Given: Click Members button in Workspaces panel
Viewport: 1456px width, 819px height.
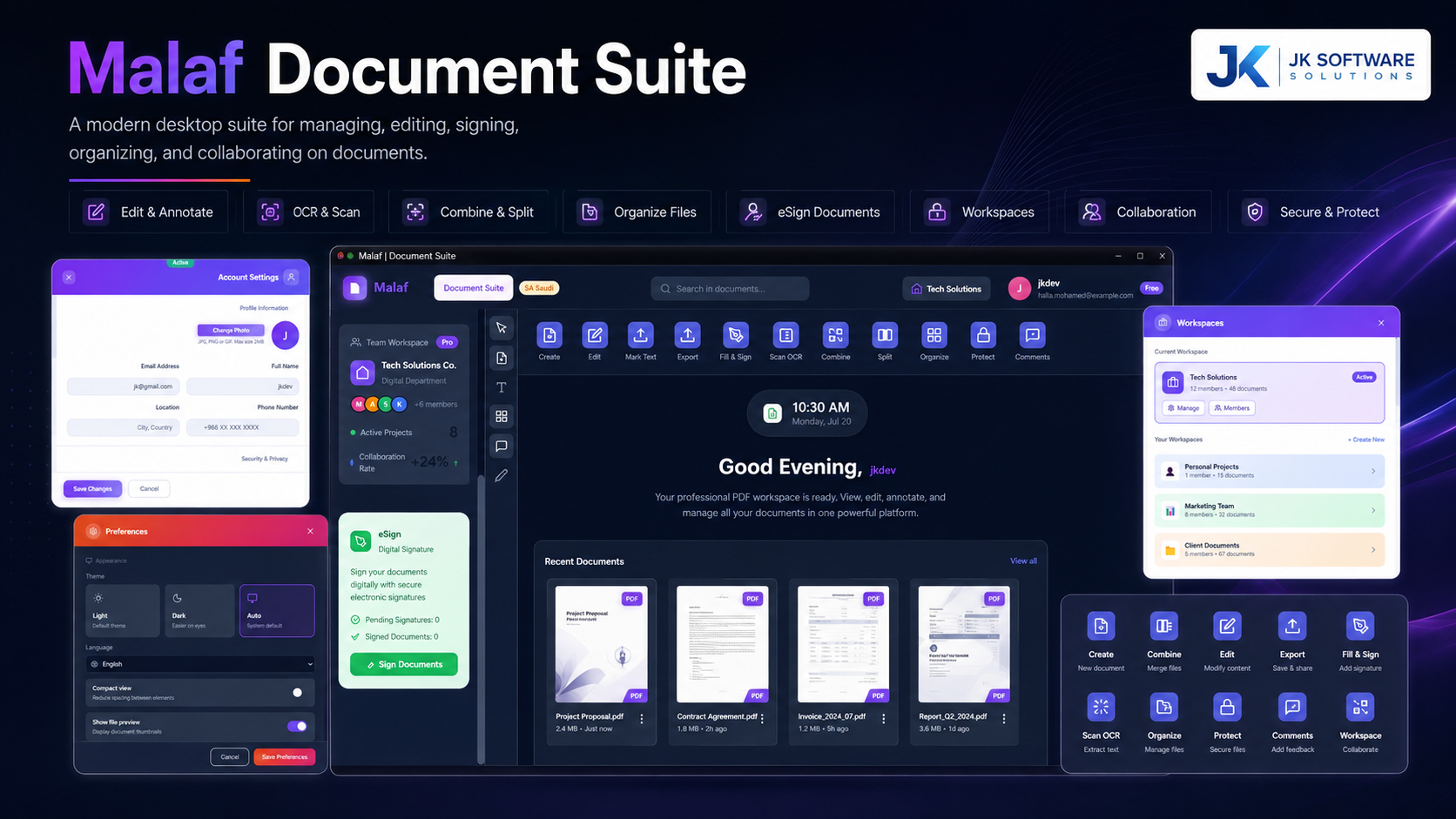Looking at the screenshot, I should [1232, 408].
